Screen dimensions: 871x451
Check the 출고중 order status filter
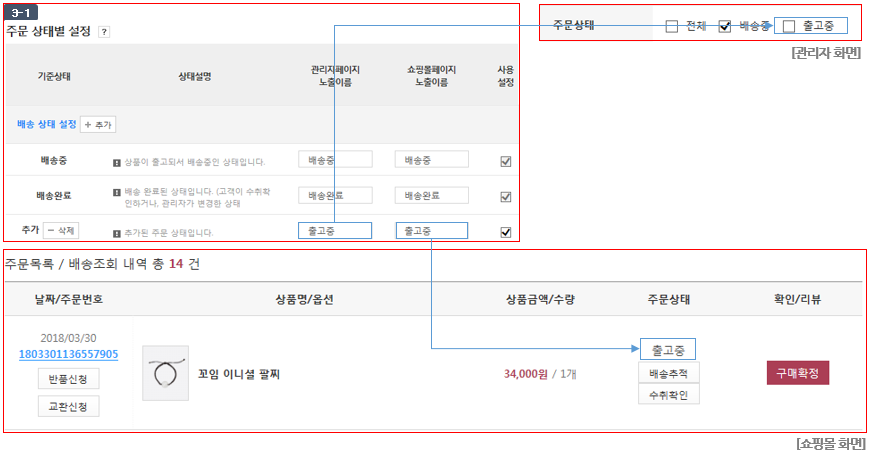pos(789,27)
